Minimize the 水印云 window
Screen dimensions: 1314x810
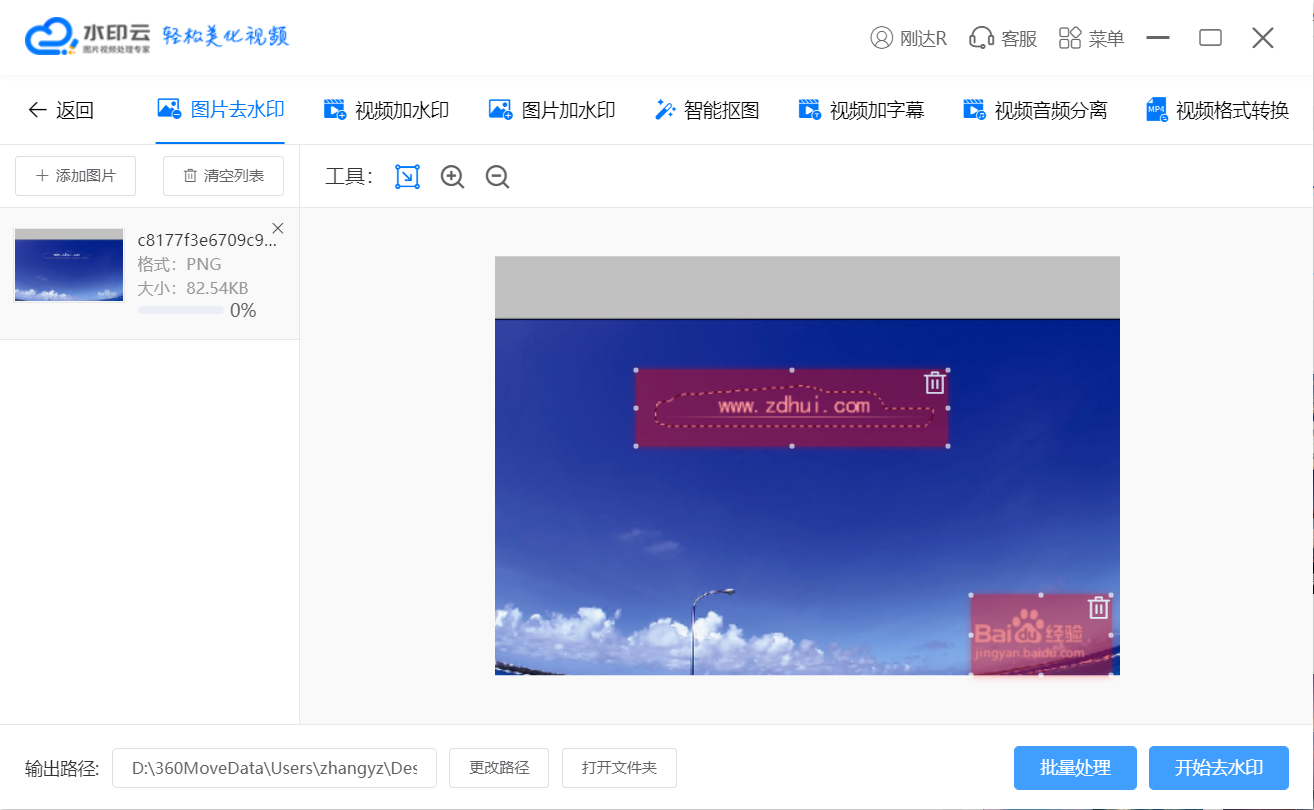click(x=1158, y=38)
